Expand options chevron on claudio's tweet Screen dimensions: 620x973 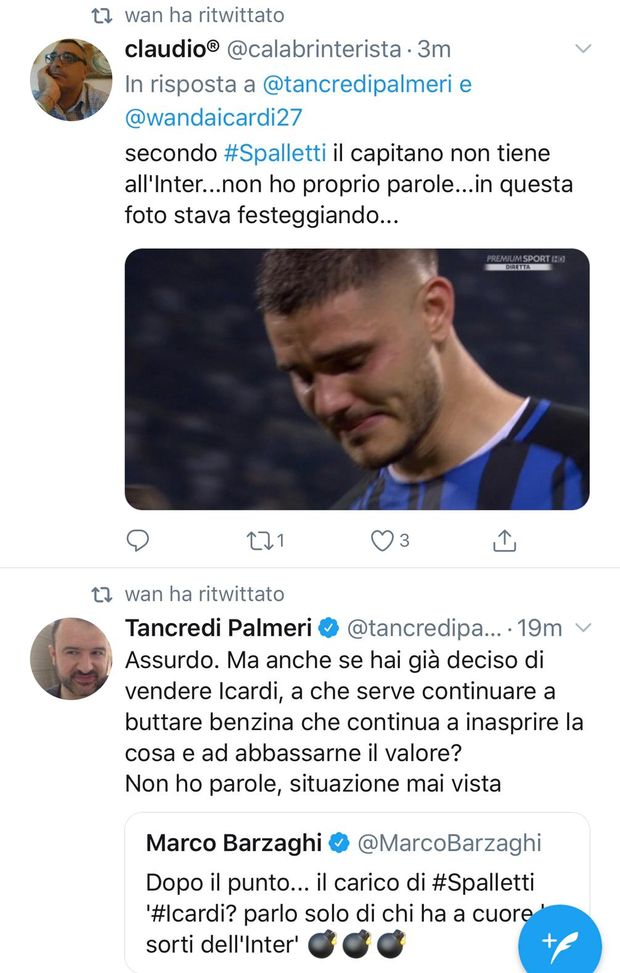583,49
